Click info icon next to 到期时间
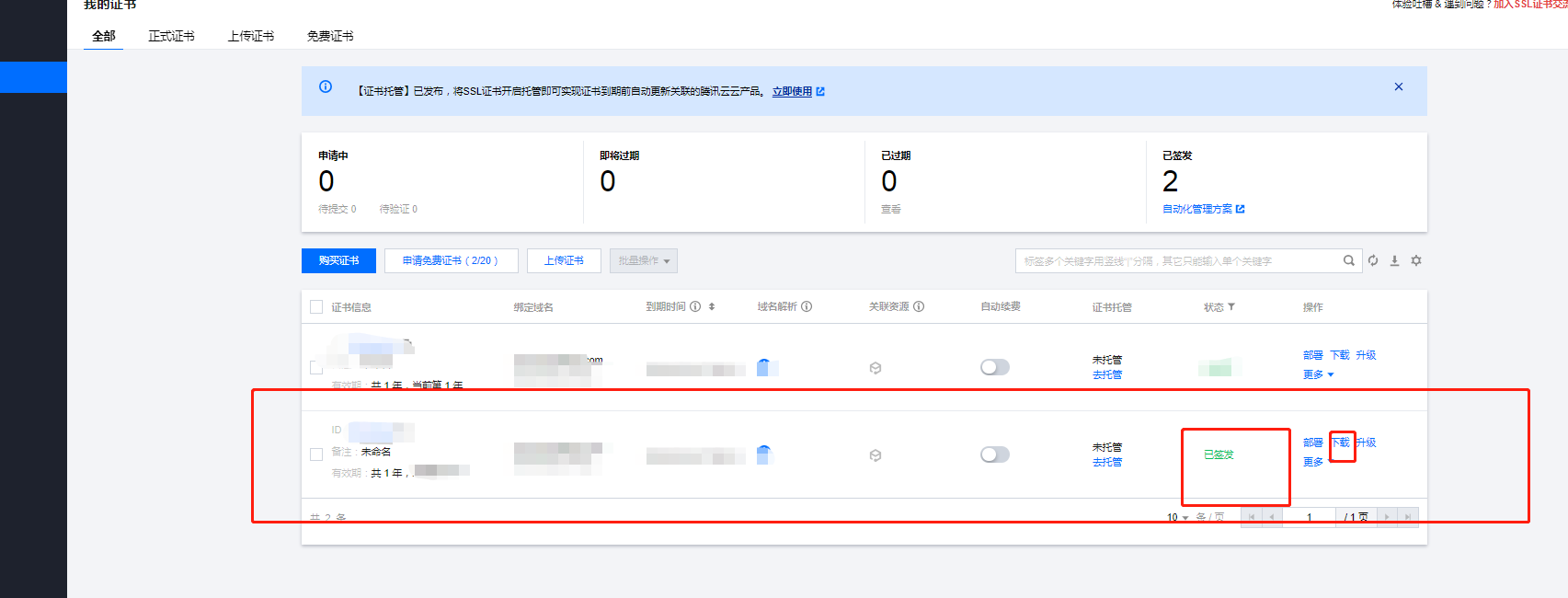 coord(695,306)
